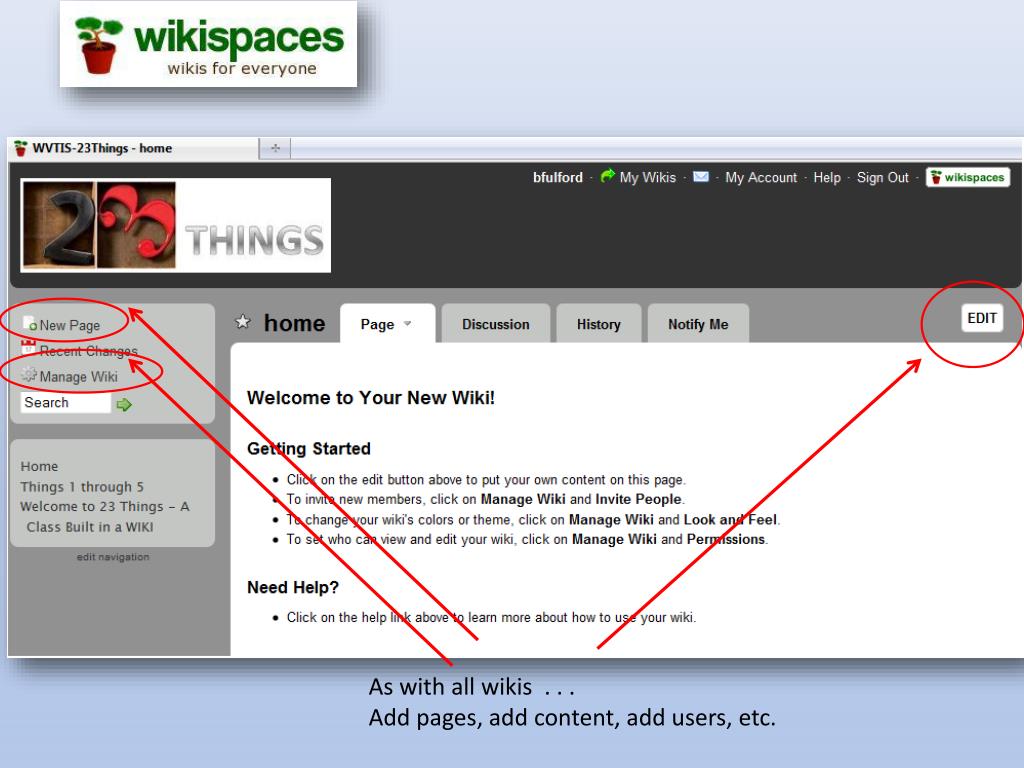The height and width of the screenshot is (768, 1024).
Task: Open the Manage Wiki link
Action: coord(78,377)
